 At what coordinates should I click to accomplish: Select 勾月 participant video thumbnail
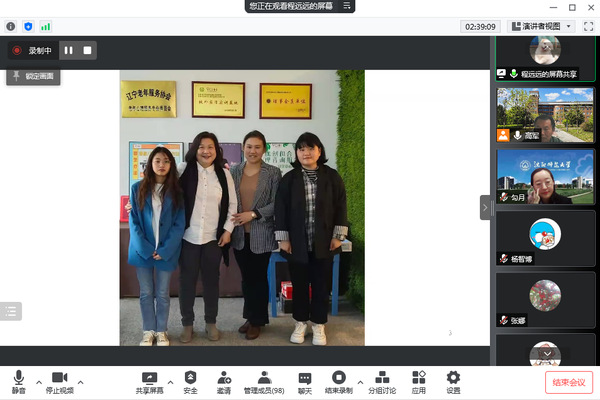click(x=545, y=176)
